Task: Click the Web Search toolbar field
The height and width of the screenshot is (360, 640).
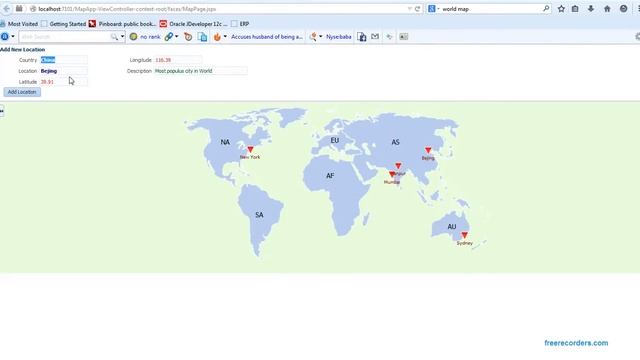Action: click(64, 37)
